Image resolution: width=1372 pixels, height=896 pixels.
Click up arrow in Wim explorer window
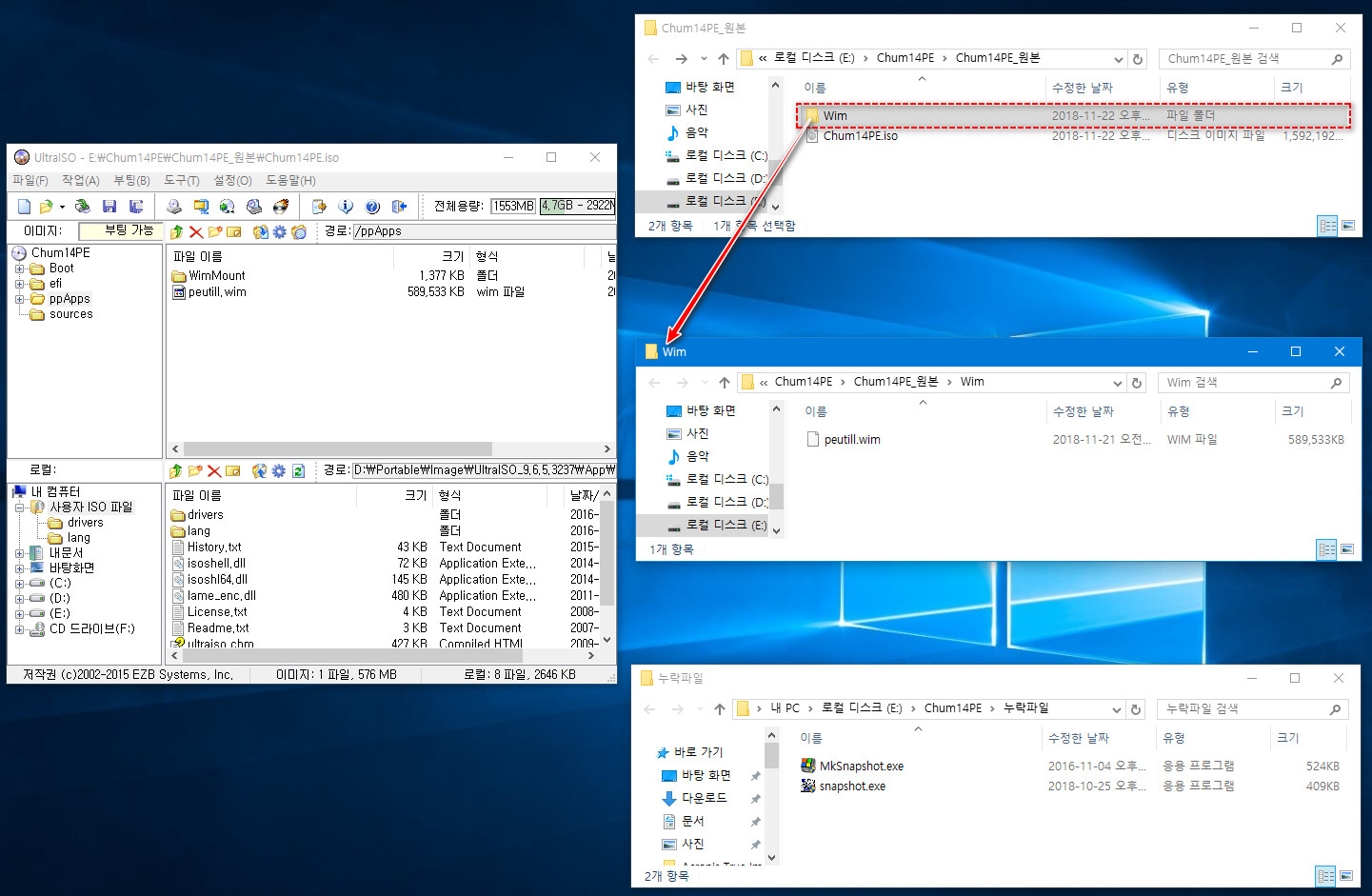click(724, 383)
